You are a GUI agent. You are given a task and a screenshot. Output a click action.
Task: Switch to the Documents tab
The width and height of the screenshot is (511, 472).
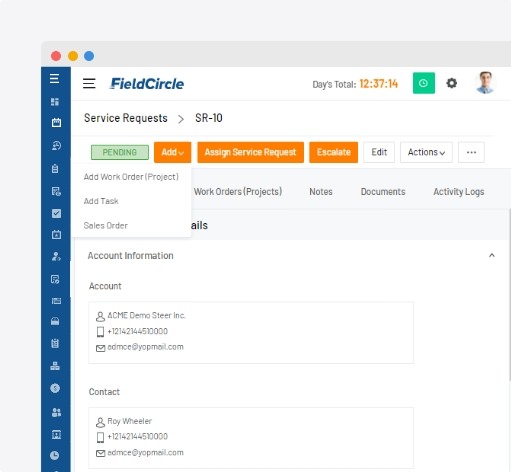click(x=383, y=192)
